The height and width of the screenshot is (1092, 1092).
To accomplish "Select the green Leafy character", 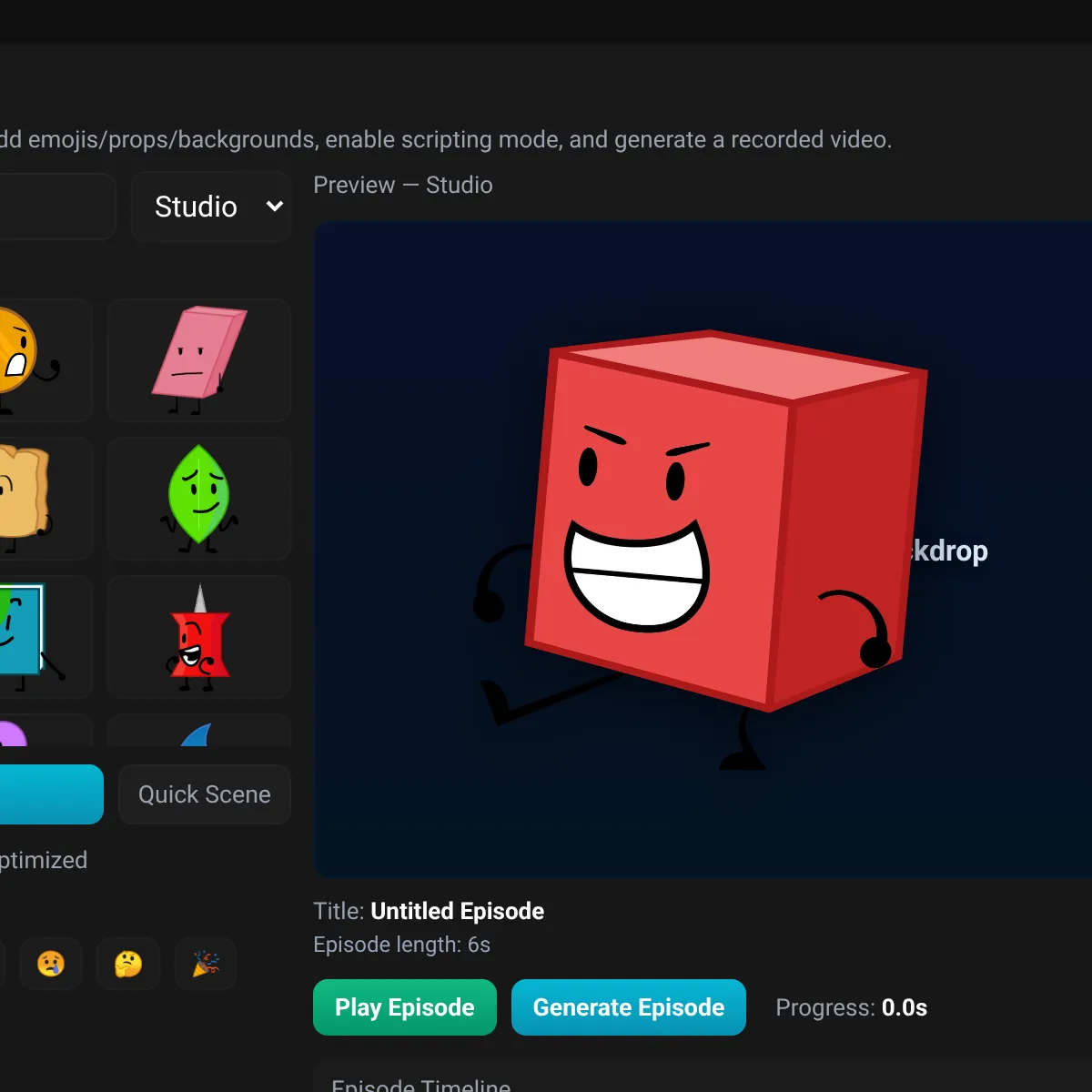I will pyautogui.click(x=199, y=499).
